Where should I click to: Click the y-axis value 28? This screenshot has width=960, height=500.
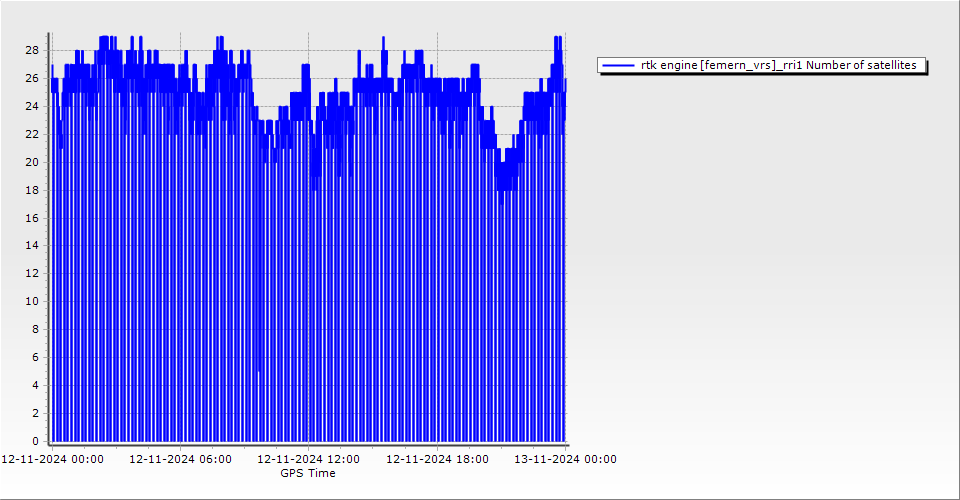[32, 50]
